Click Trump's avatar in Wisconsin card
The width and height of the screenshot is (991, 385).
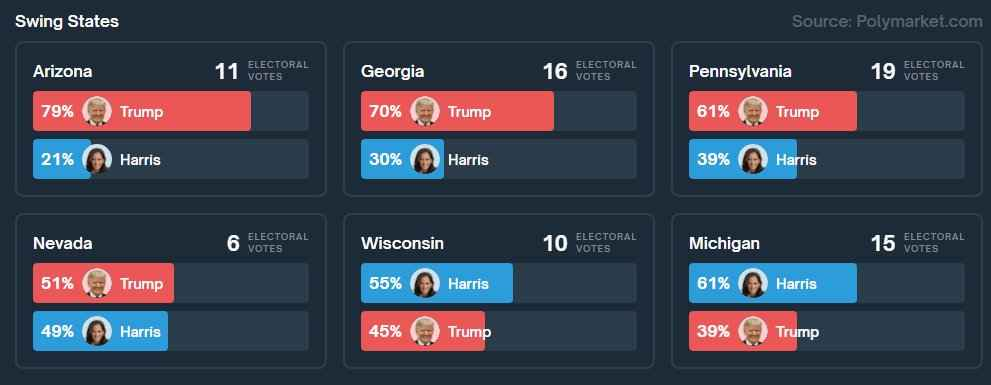(x=425, y=331)
